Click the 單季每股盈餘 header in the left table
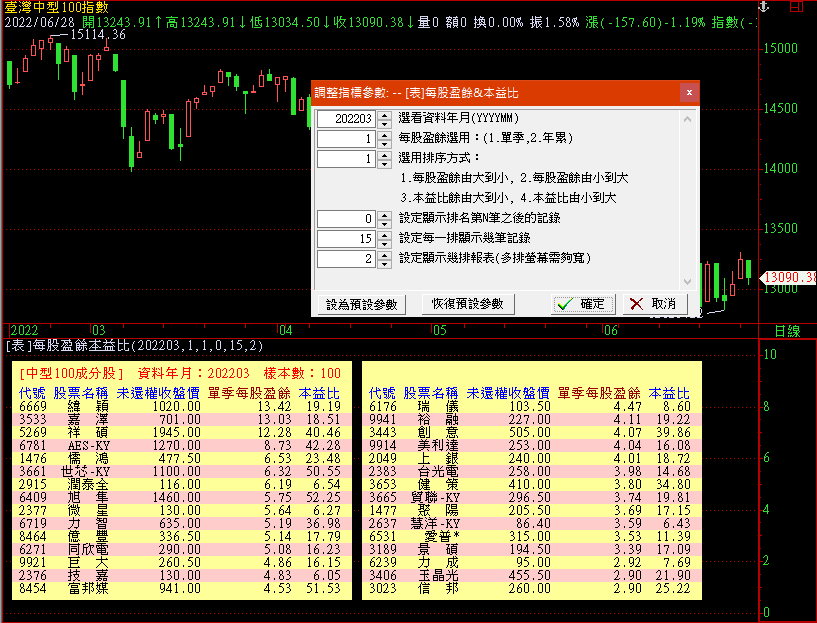 pyautogui.click(x=249, y=393)
